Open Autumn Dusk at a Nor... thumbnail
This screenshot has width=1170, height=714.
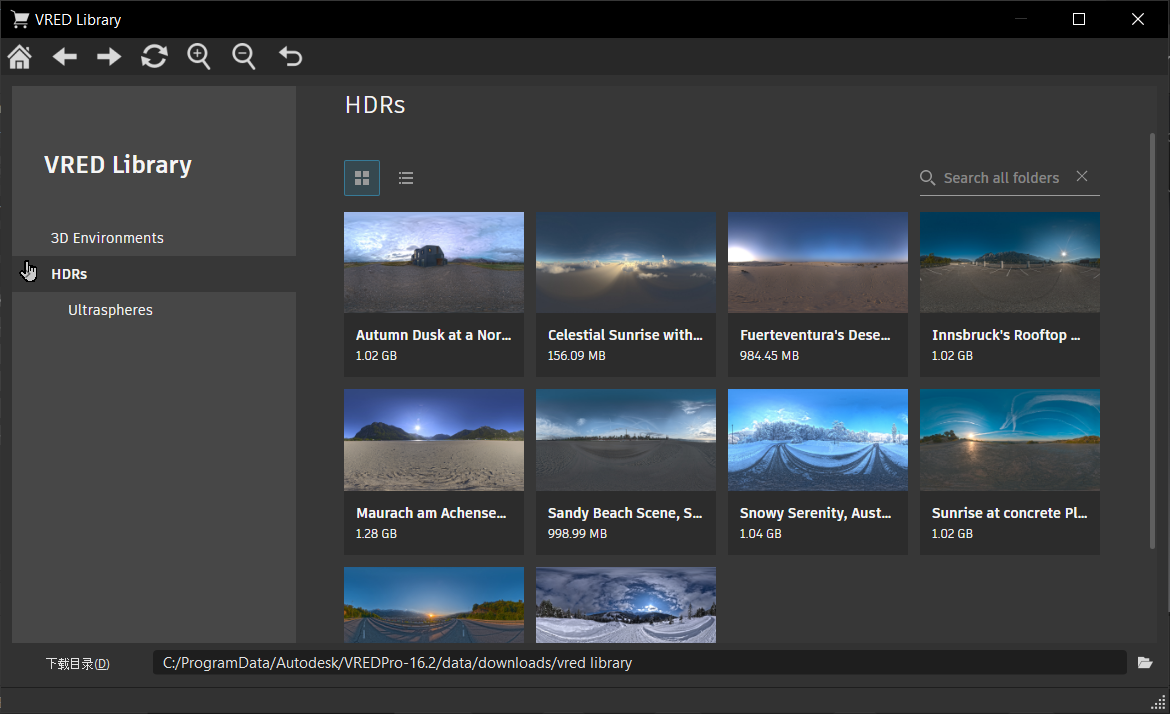tap(434, 263)
